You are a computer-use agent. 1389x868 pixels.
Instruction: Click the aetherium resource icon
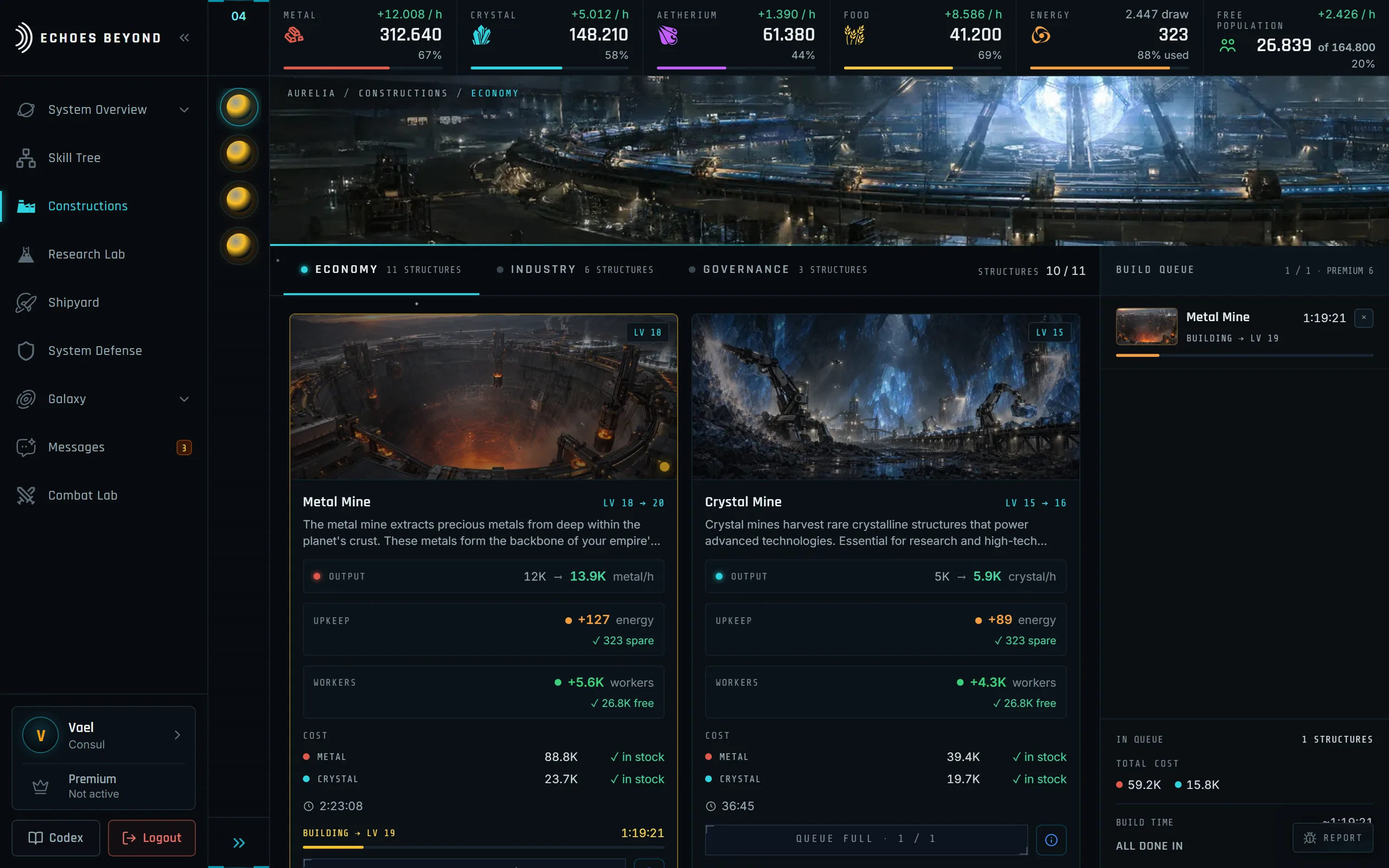pyautogui.click(x=667, y=36)
